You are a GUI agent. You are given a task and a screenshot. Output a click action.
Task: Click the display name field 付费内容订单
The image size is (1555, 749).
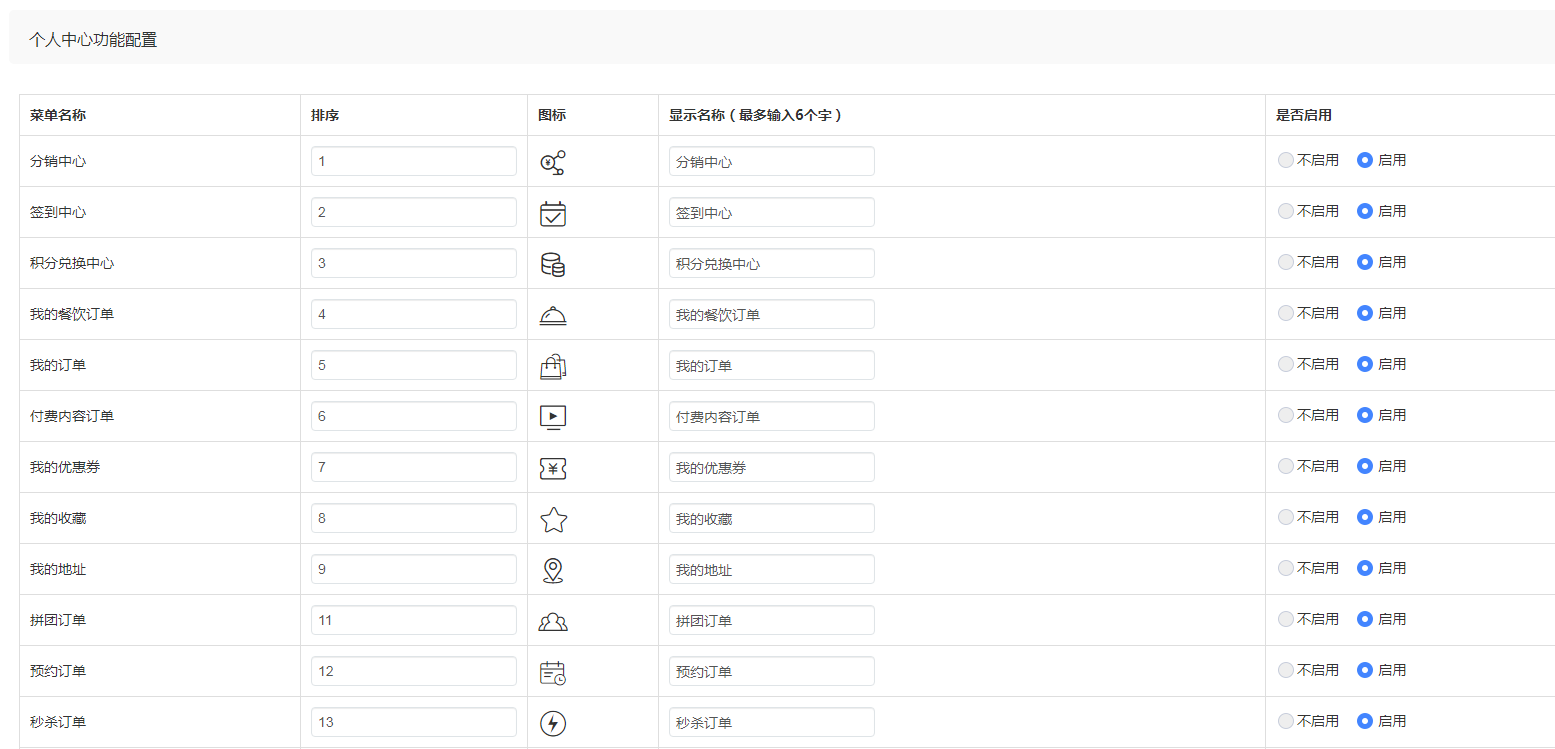coord(772,416)
